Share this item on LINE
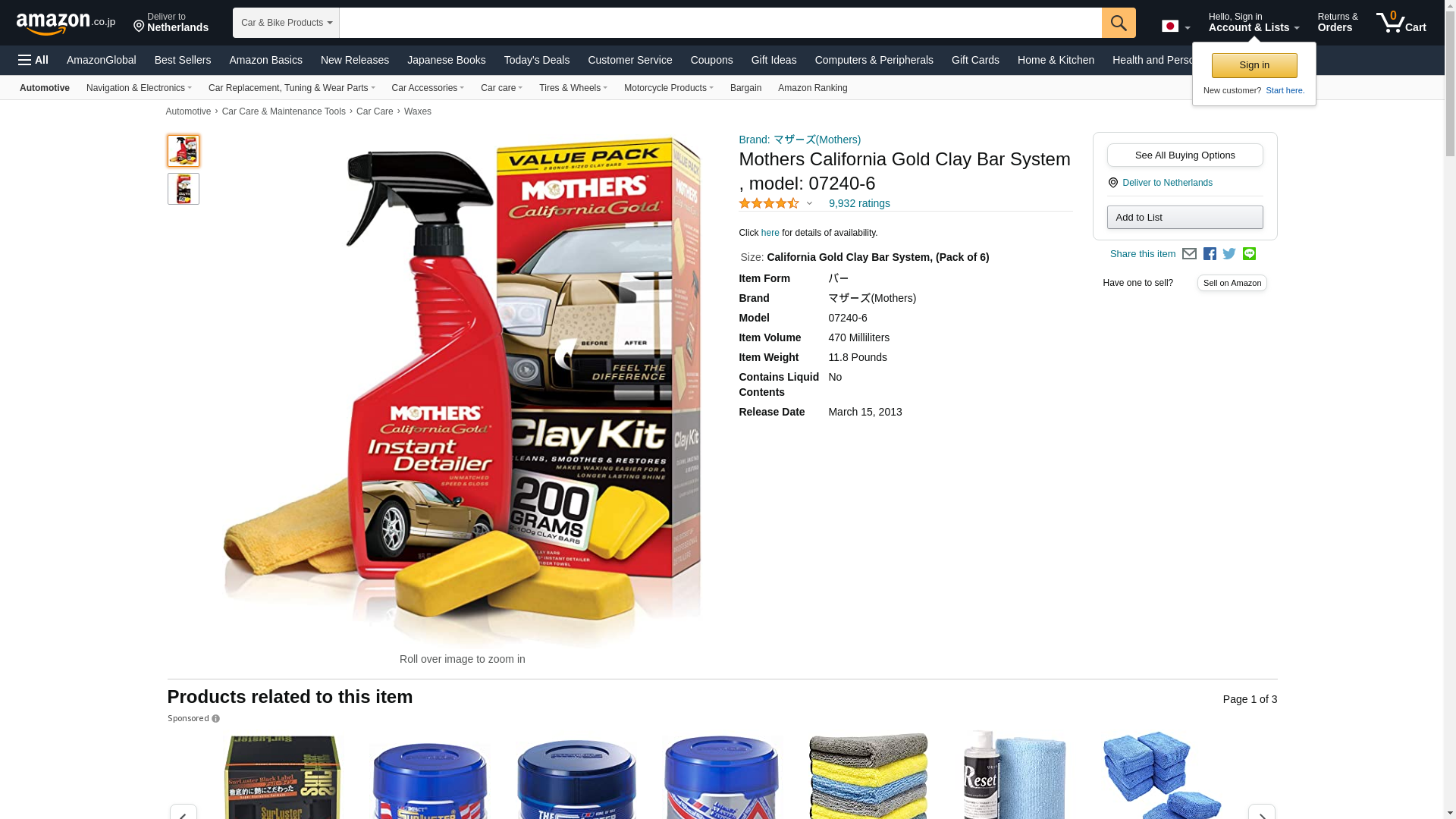Viewport: 1456px width, 819px height. click(1249, 254)
